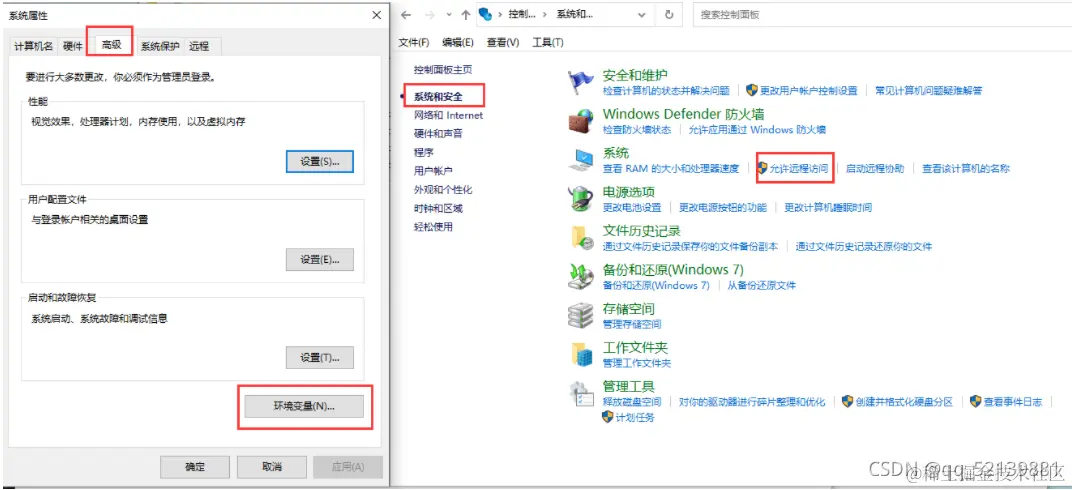Switch to the 系统保护 tab
The width and height of the screenshot is (1072, 490).
coord(160,46)
